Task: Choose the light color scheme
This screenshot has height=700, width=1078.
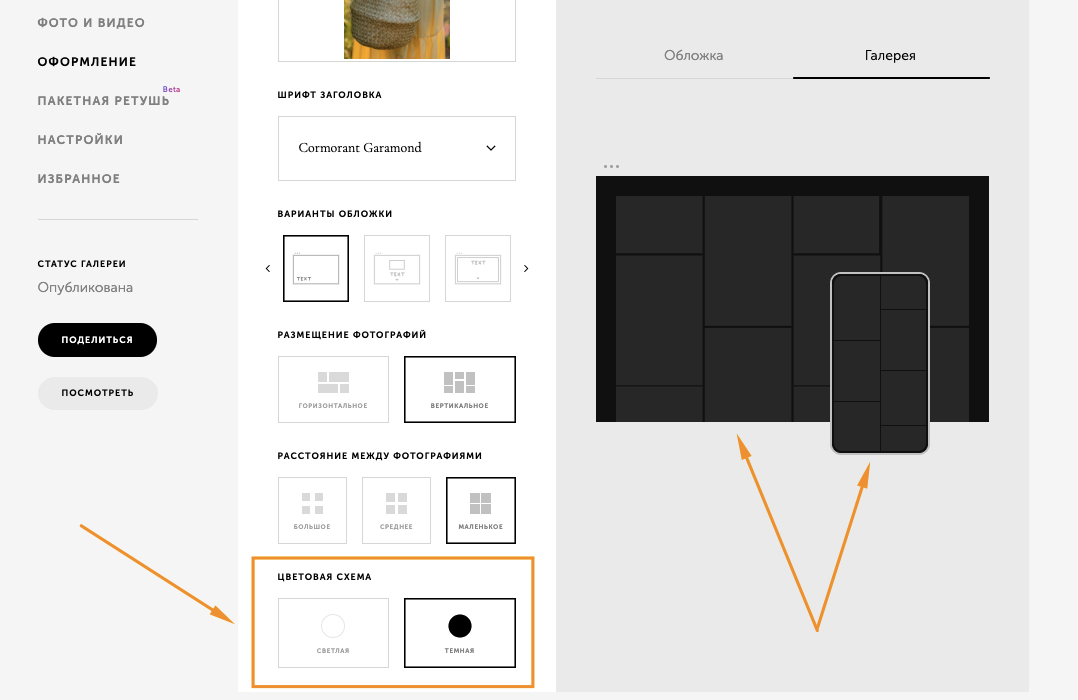Action: click(x=333, y=632)
